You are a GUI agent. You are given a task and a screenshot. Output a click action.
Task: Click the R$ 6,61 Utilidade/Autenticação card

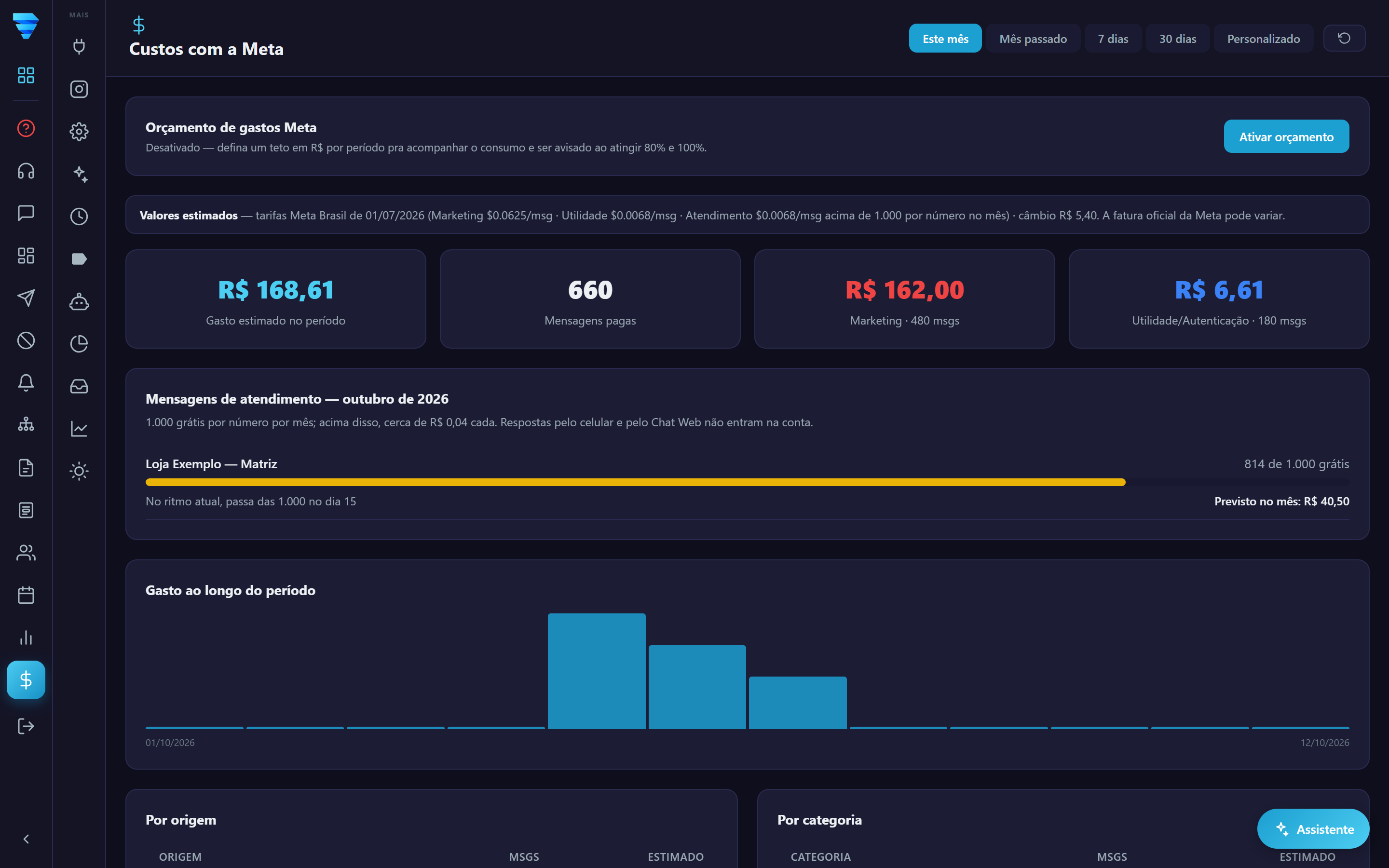pos(1219,299)
